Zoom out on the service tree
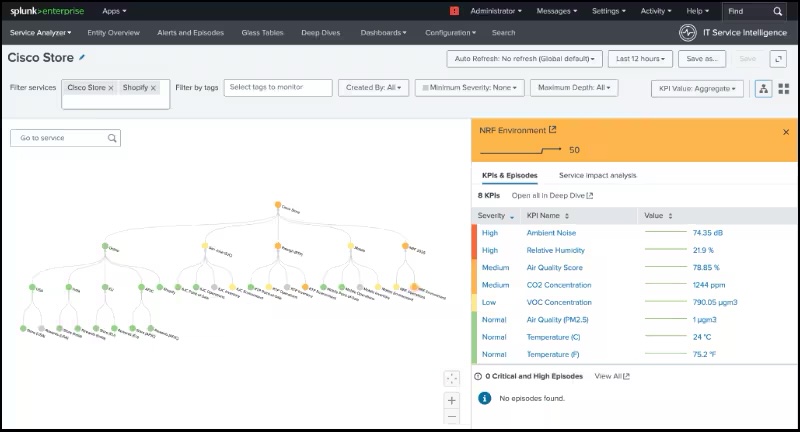 [452, 416]
